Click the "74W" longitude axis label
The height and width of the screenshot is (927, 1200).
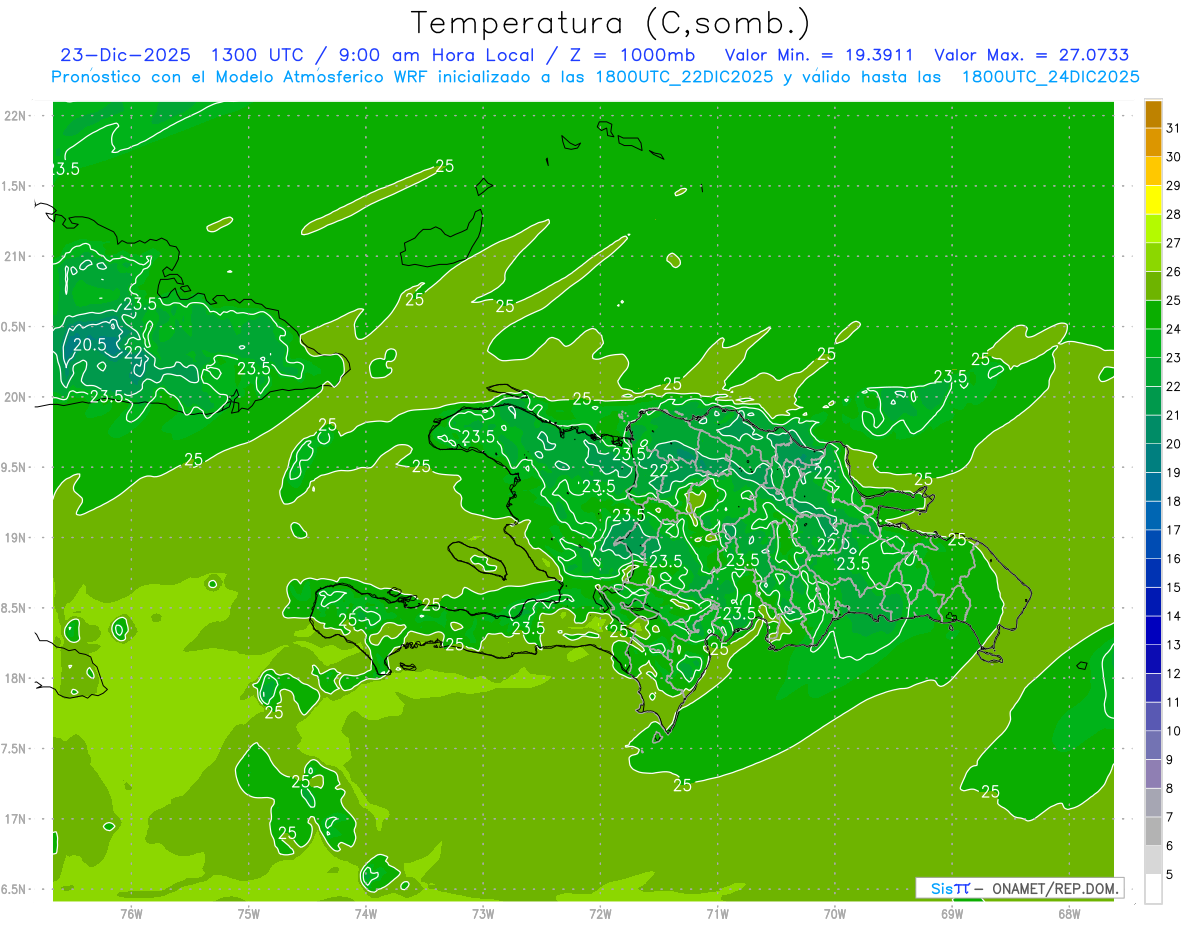pyautogui.click(x=366, y=913)
